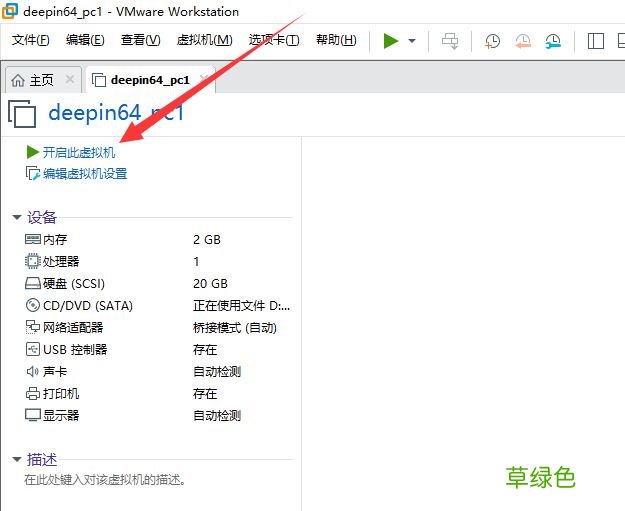Select the 网络适配器 device label

[x=73, y=328]
